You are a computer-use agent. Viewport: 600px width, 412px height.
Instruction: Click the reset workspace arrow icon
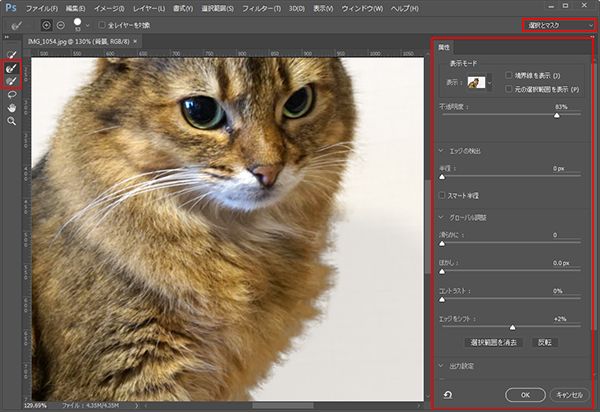447,395
